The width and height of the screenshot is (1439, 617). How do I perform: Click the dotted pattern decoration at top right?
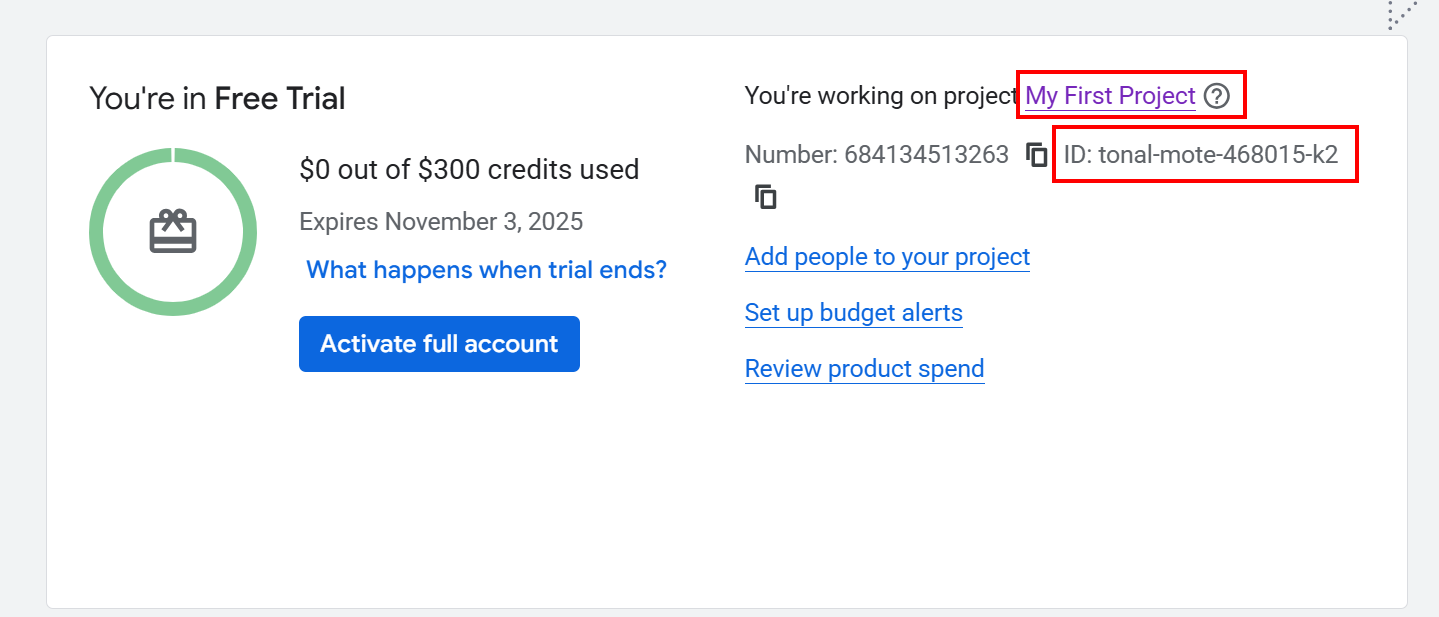tap(1402, 16)
